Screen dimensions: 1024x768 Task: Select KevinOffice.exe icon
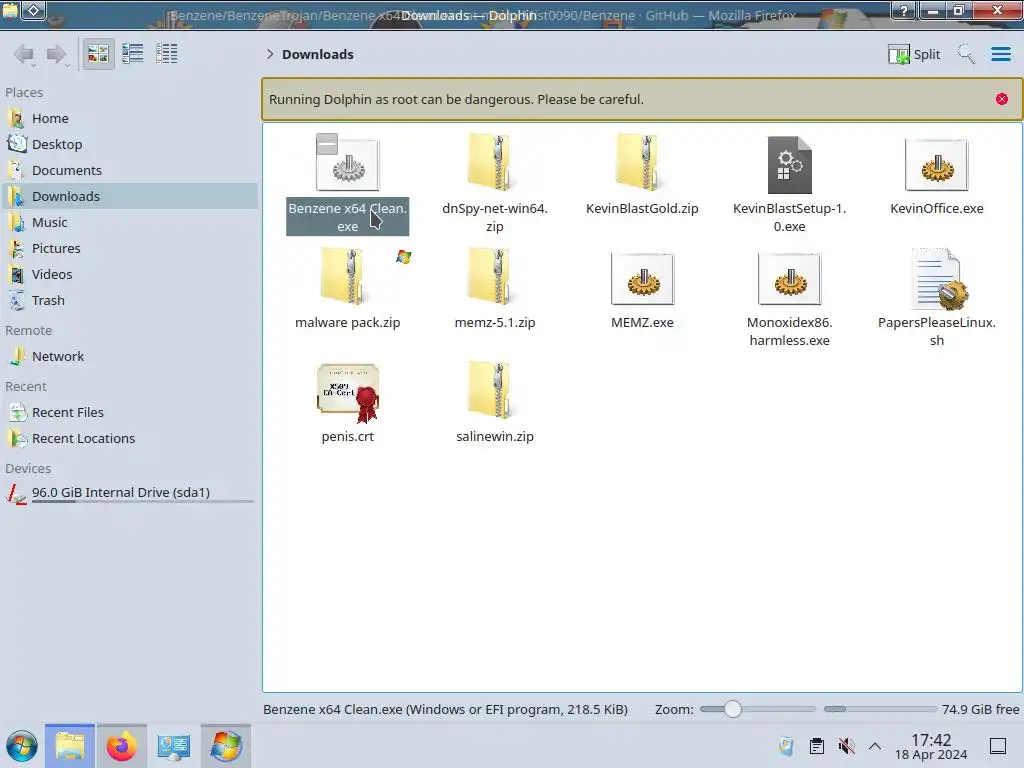(936, 165)
